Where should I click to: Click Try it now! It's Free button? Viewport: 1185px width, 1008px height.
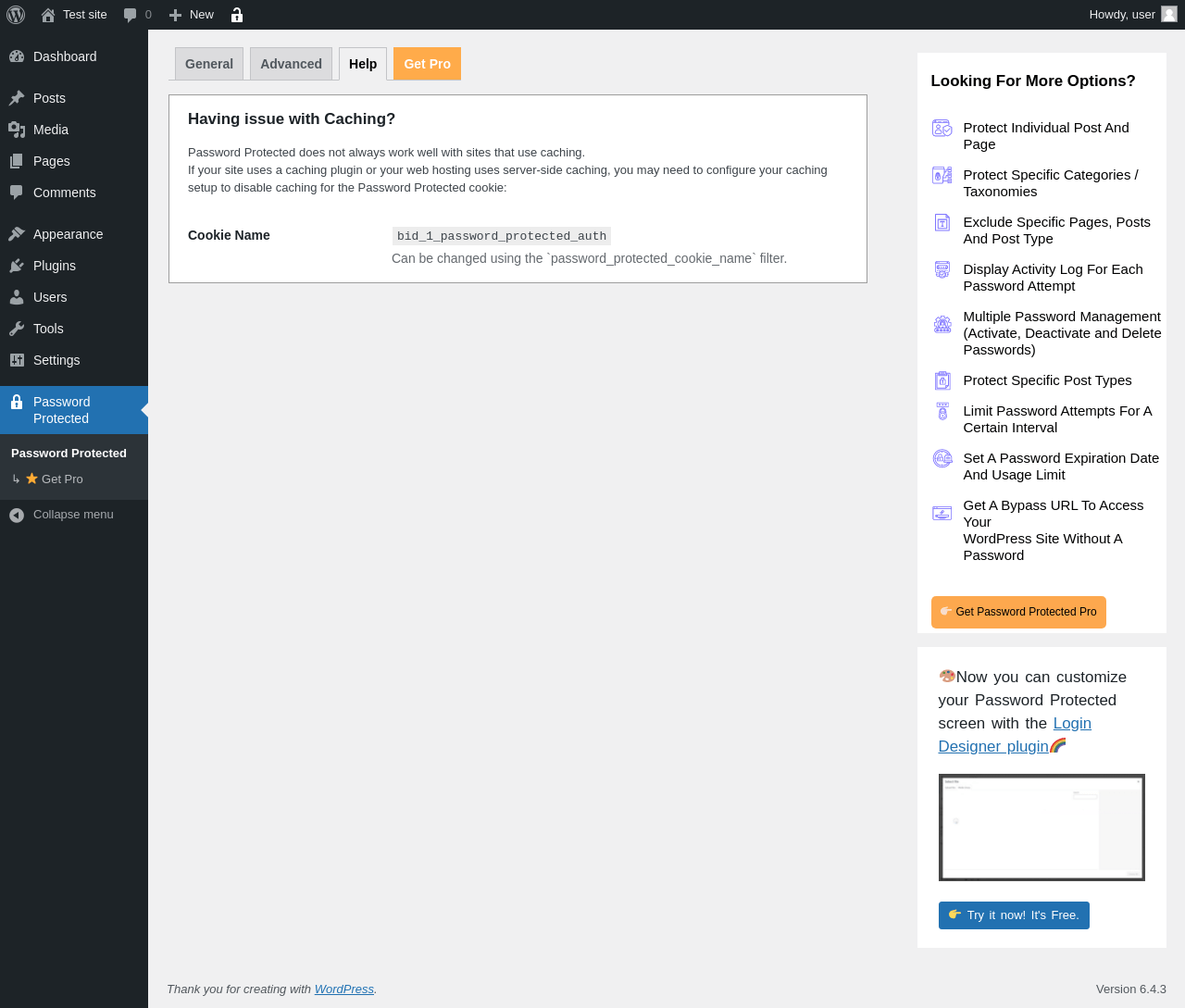[1014, 915]
